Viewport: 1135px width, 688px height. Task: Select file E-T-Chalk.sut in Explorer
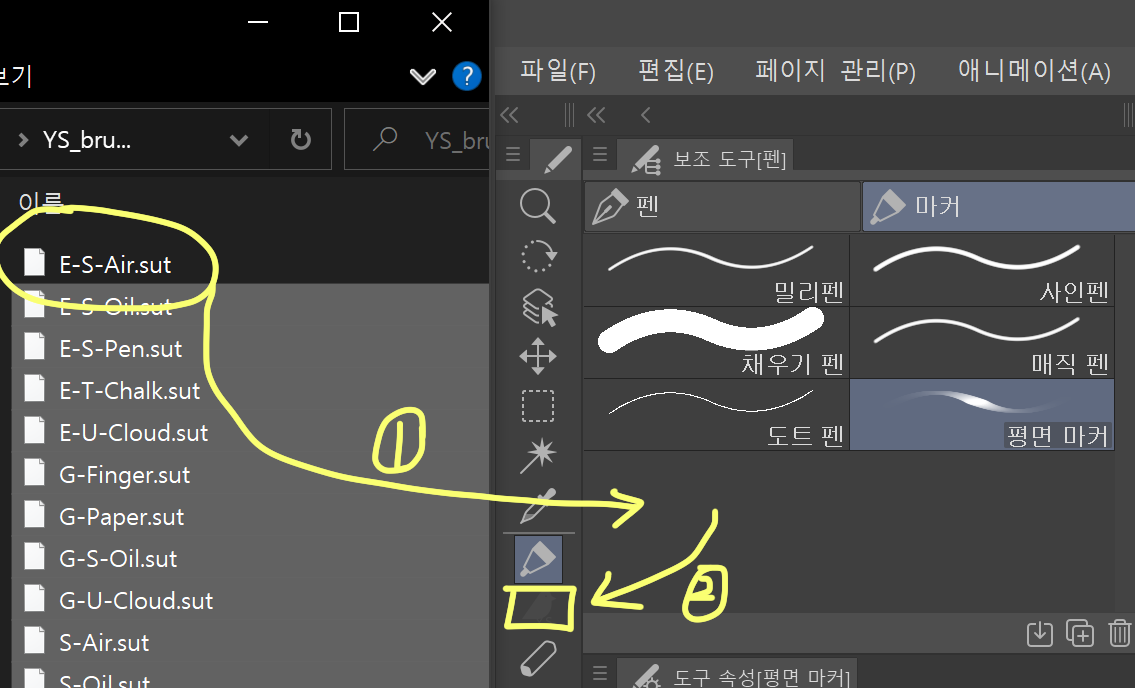pyautogui.click(x=129, y=390)
